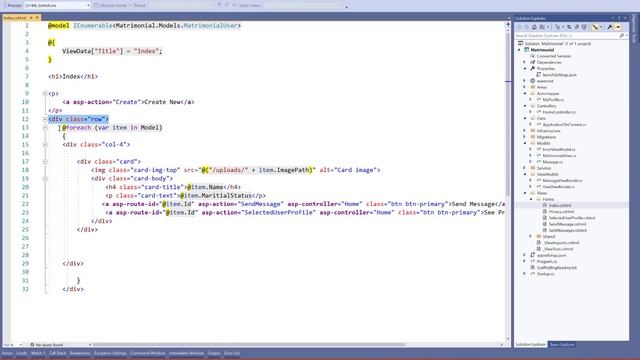Click the Dependencies node icon

tap(532, 62)
